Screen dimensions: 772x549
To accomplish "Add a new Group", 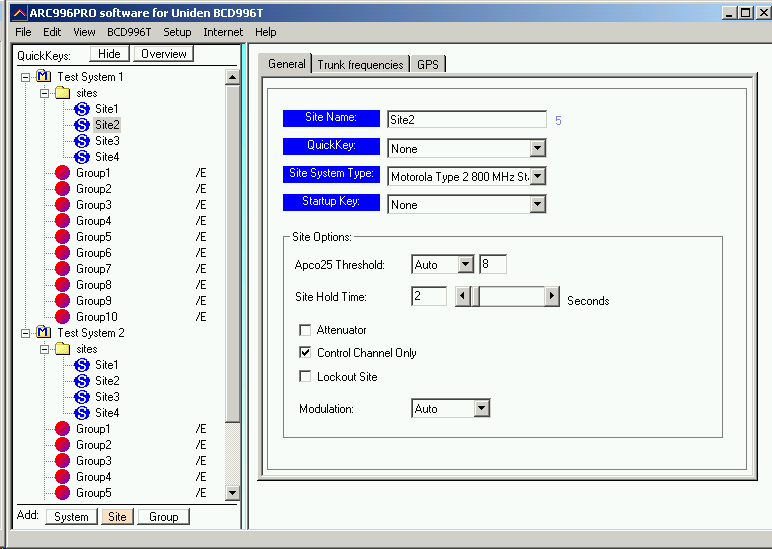I will click(163, 517).
